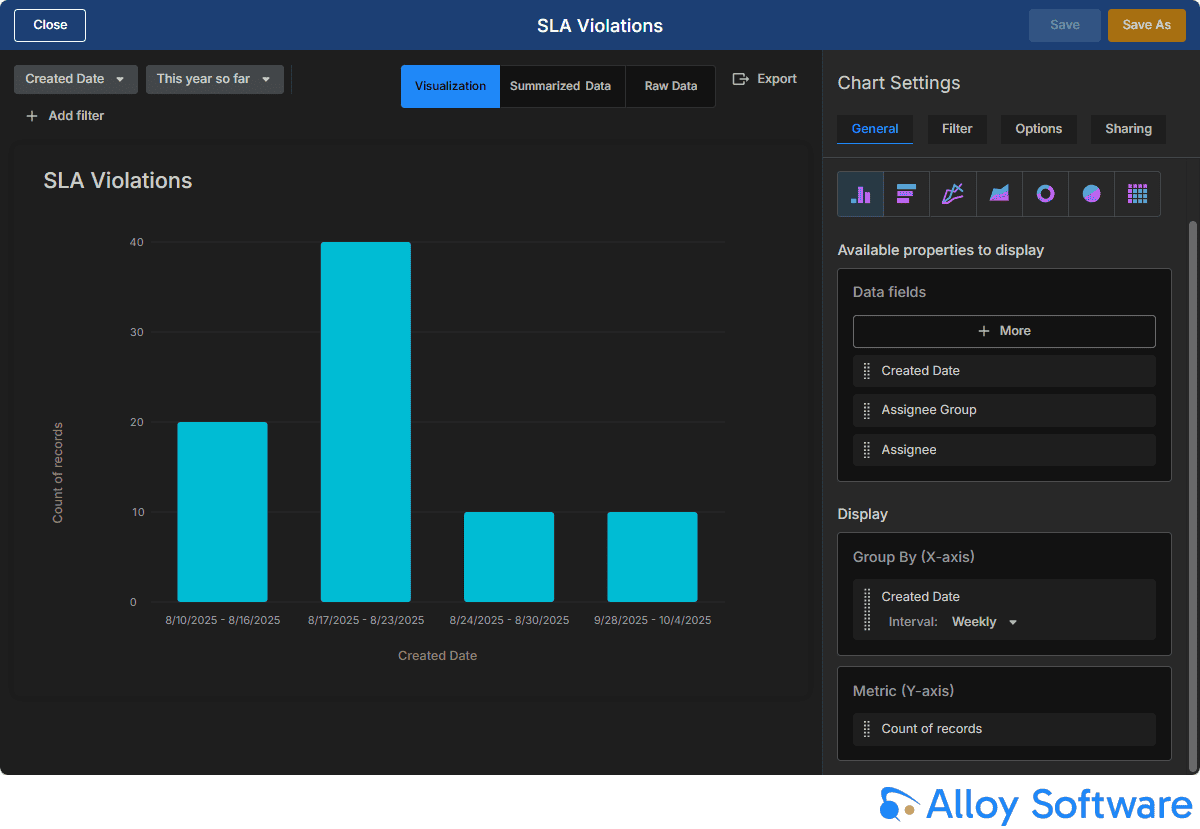Switch to table grid view icon
The width and height of the screenshot is (1200, 829).
pyautogui.click(x=1137, y=194)
